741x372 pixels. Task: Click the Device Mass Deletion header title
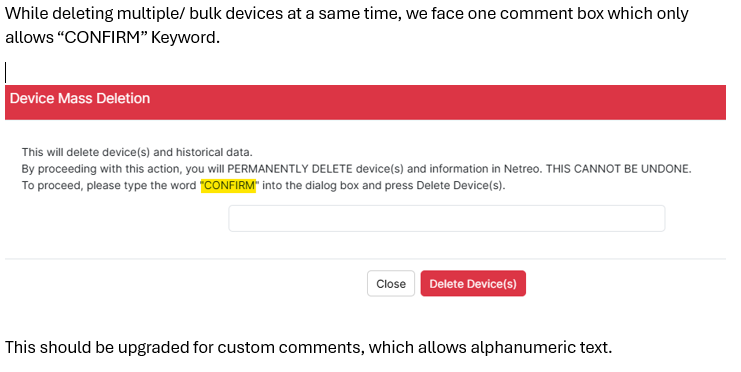tap(80, 98)
